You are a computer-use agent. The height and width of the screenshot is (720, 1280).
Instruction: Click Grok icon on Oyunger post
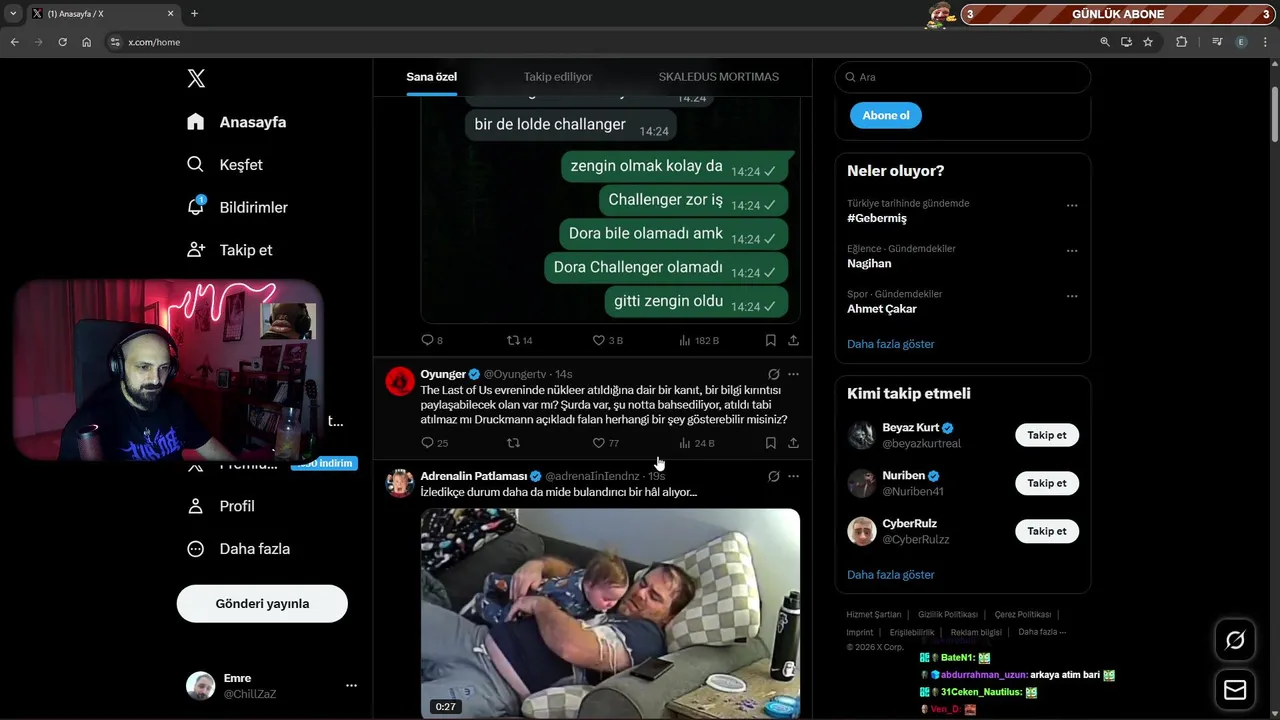(773, 374)
